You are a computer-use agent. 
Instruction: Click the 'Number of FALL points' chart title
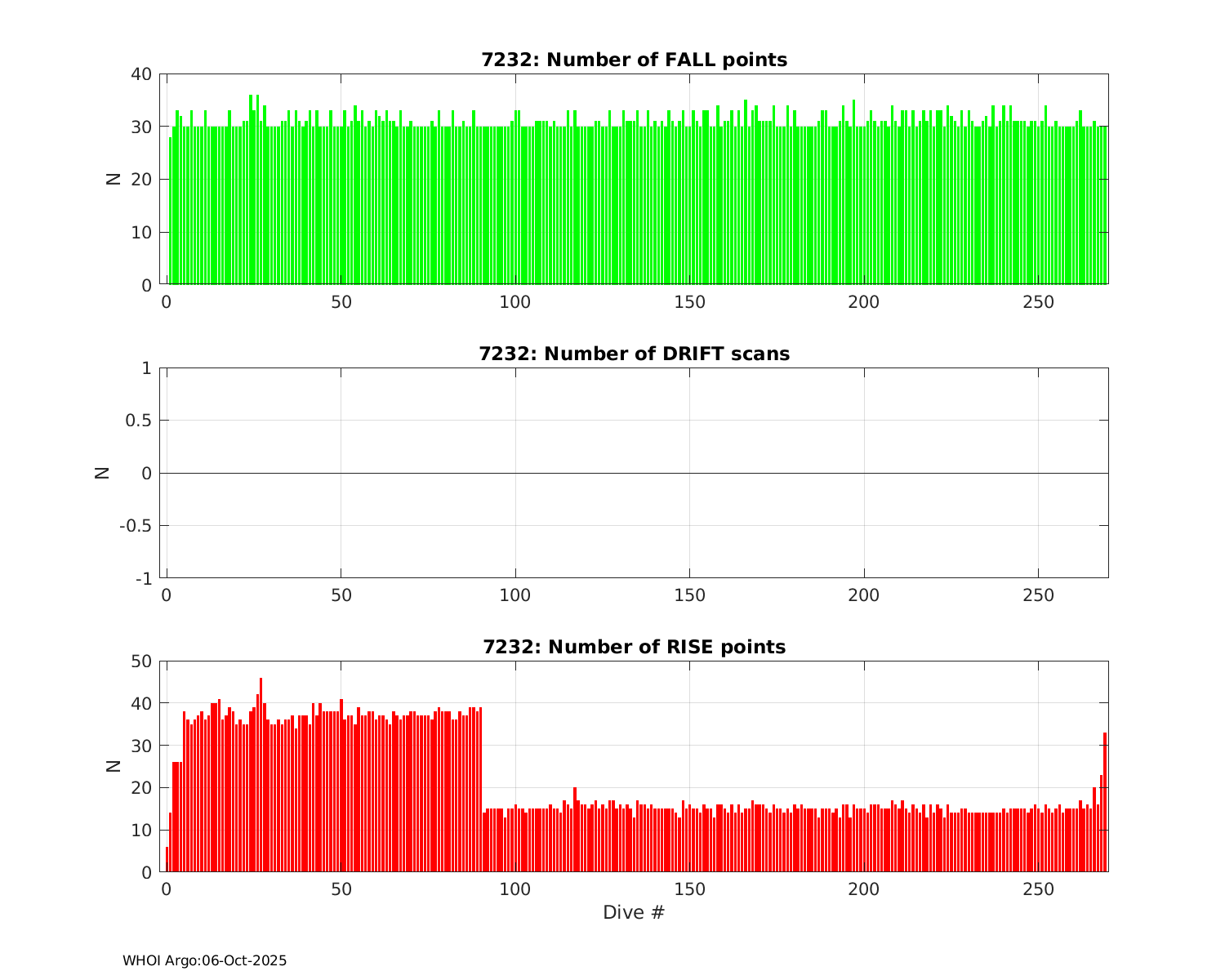tap(634, 60)
